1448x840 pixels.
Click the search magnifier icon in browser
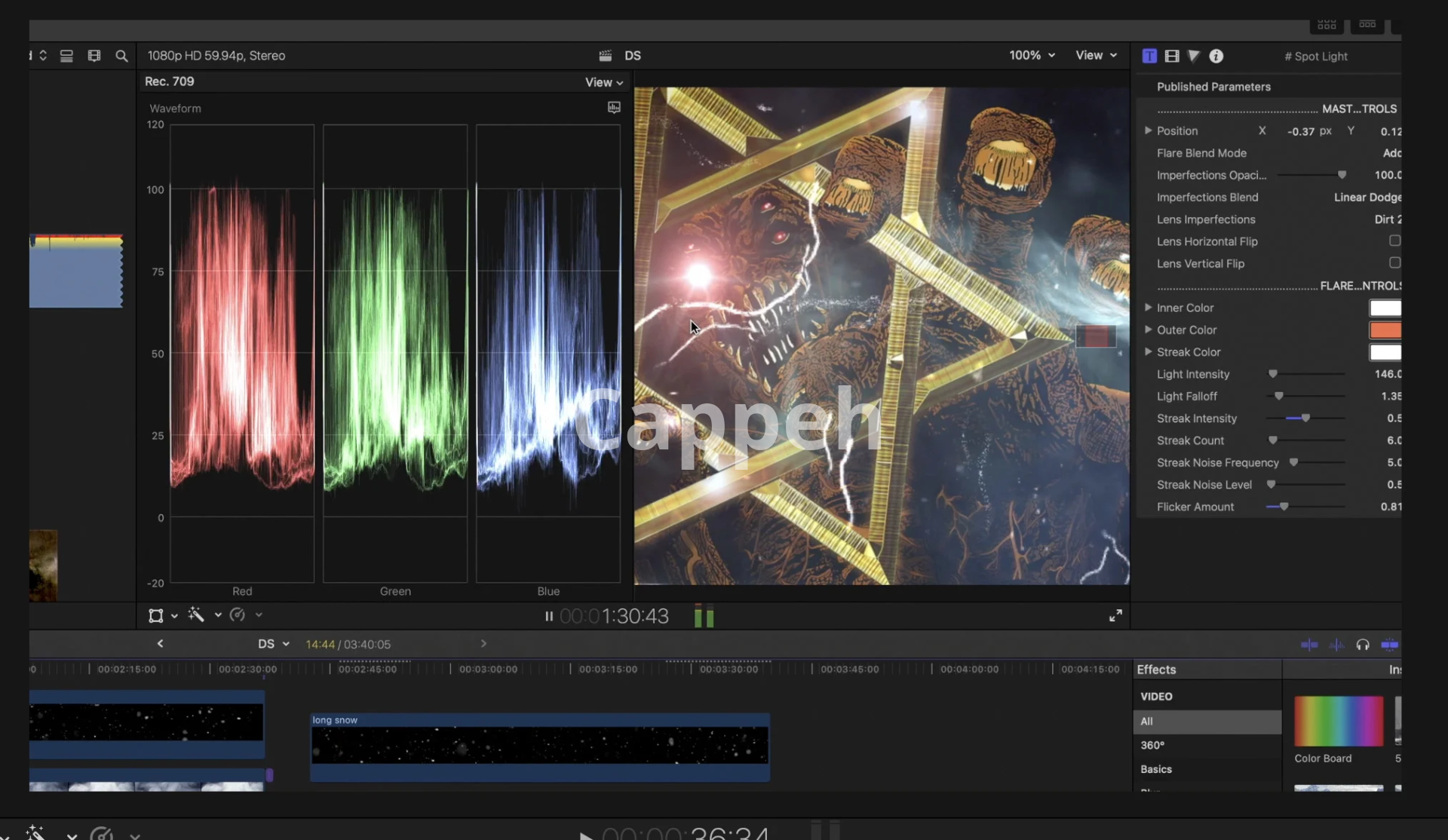pyautogui.click(x=121, y=56)
